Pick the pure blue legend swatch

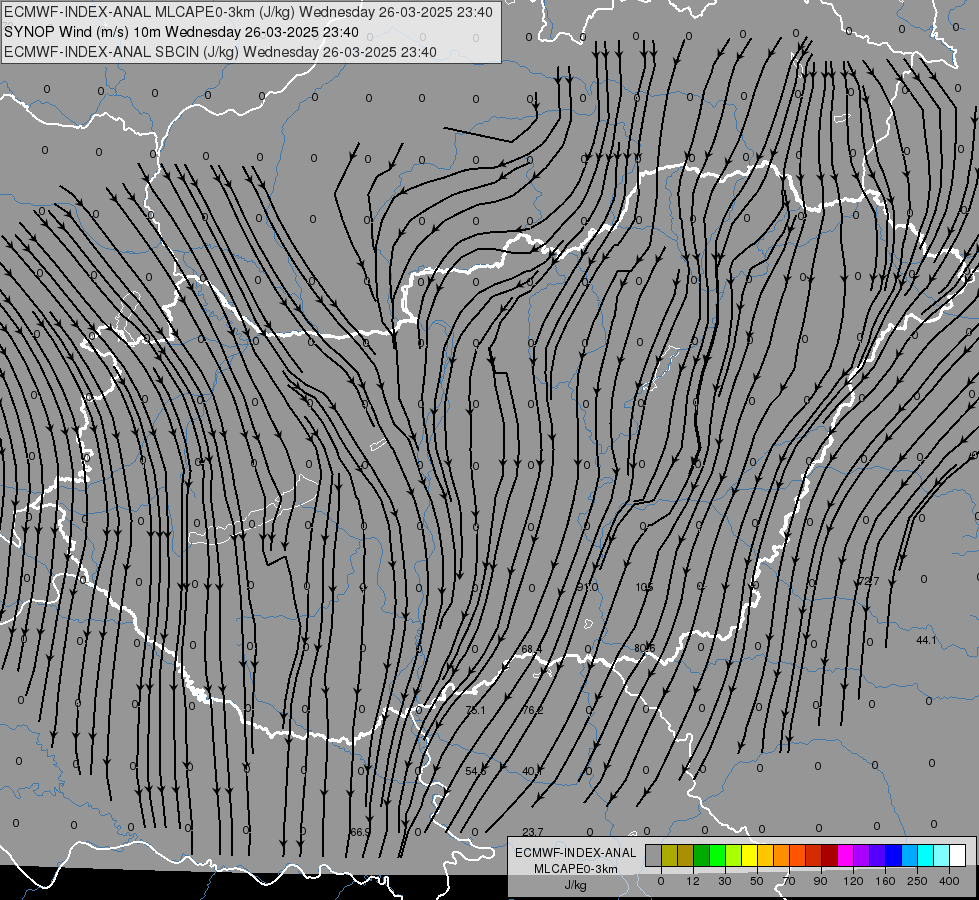893,855
